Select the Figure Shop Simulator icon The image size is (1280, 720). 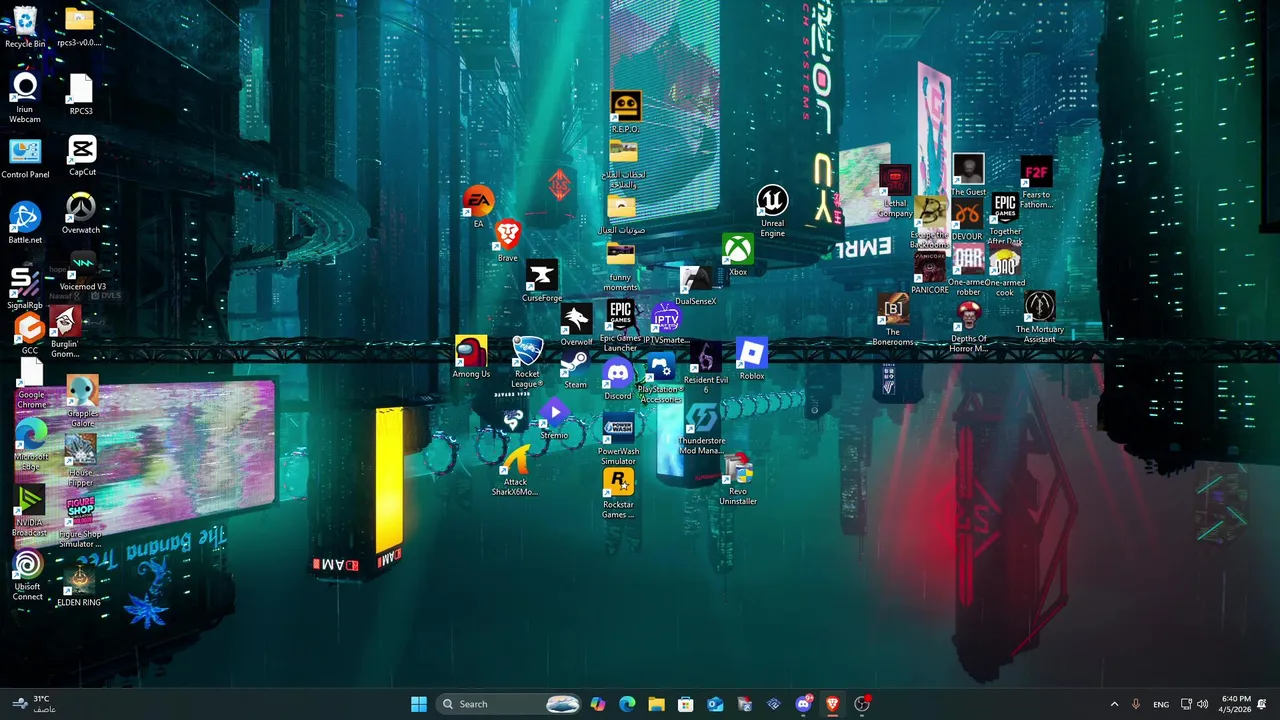coord(80,522)
